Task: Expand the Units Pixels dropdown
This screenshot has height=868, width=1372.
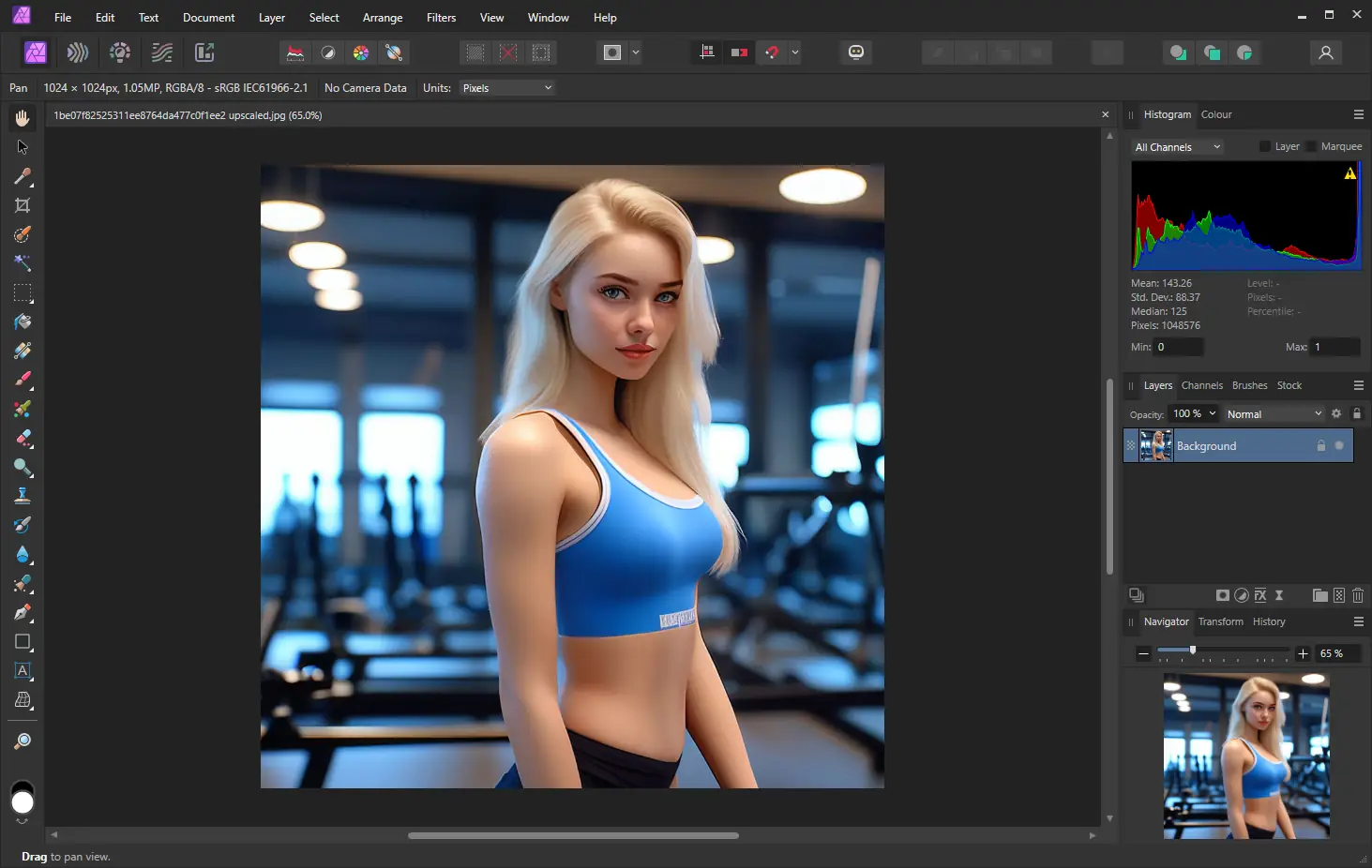Action: click(x=506, y=88)
